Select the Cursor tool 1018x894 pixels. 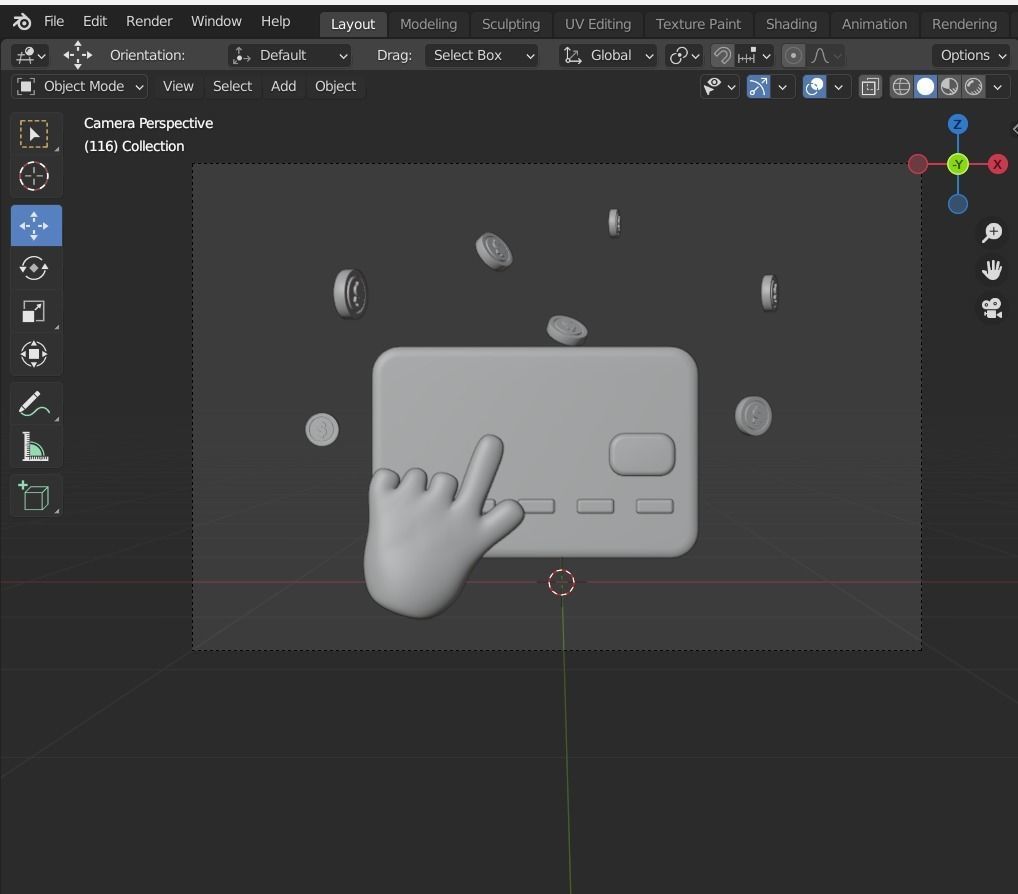click(x=34, y=176)
